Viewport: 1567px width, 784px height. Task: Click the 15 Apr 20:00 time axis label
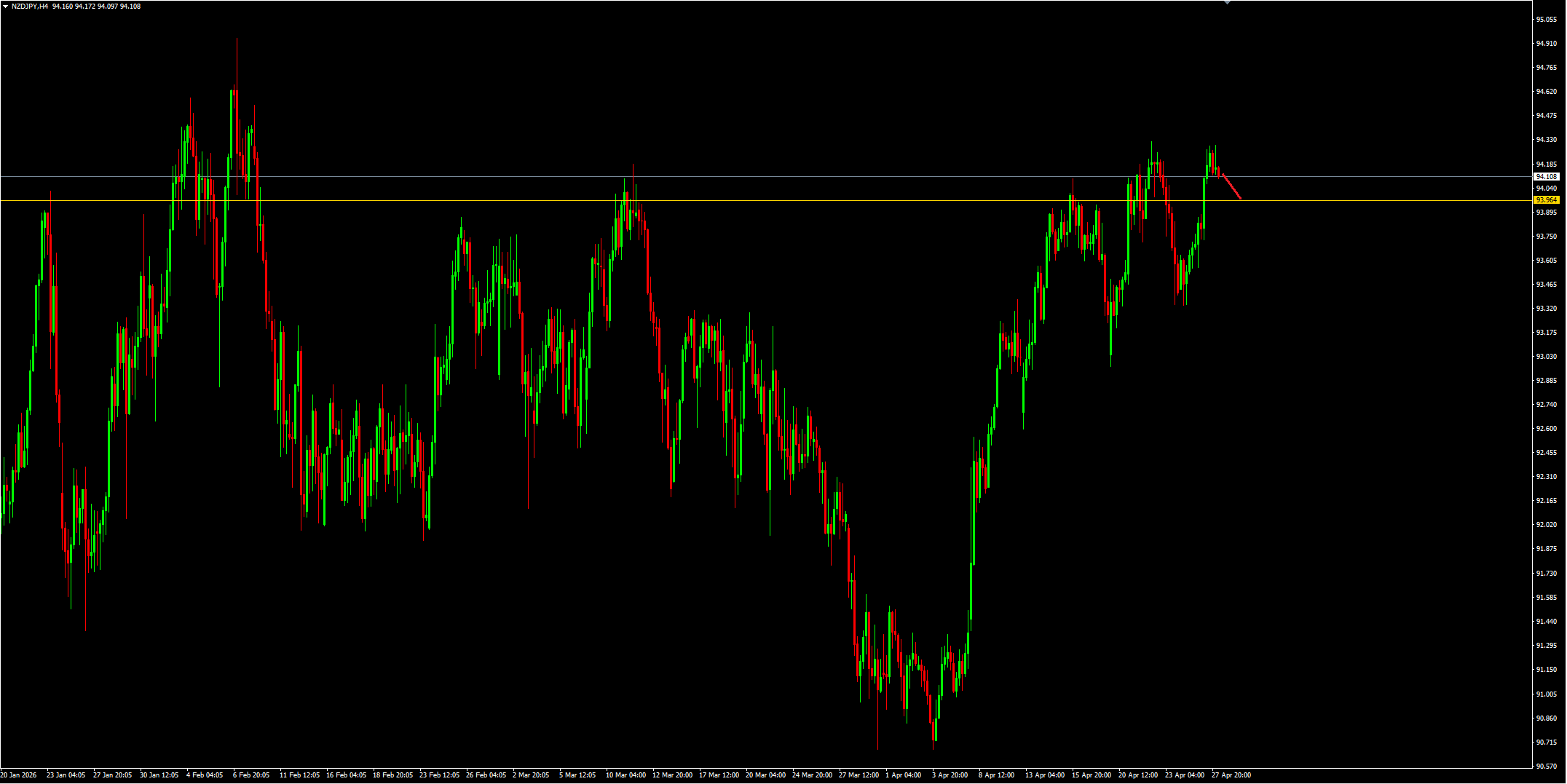pyautogui.click(x=1092, y=775)
